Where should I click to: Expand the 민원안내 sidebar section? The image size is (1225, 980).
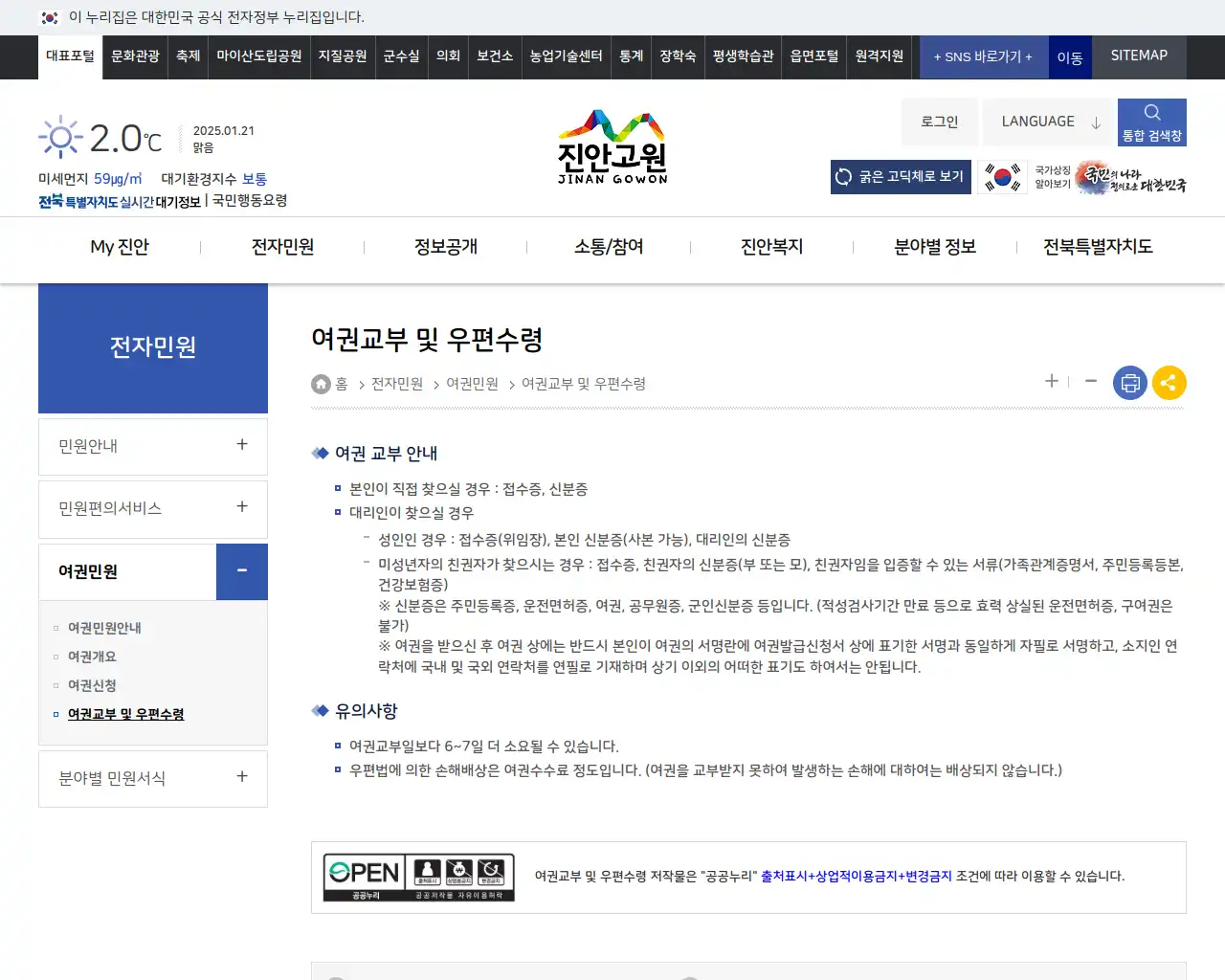(x=241, y=446)
